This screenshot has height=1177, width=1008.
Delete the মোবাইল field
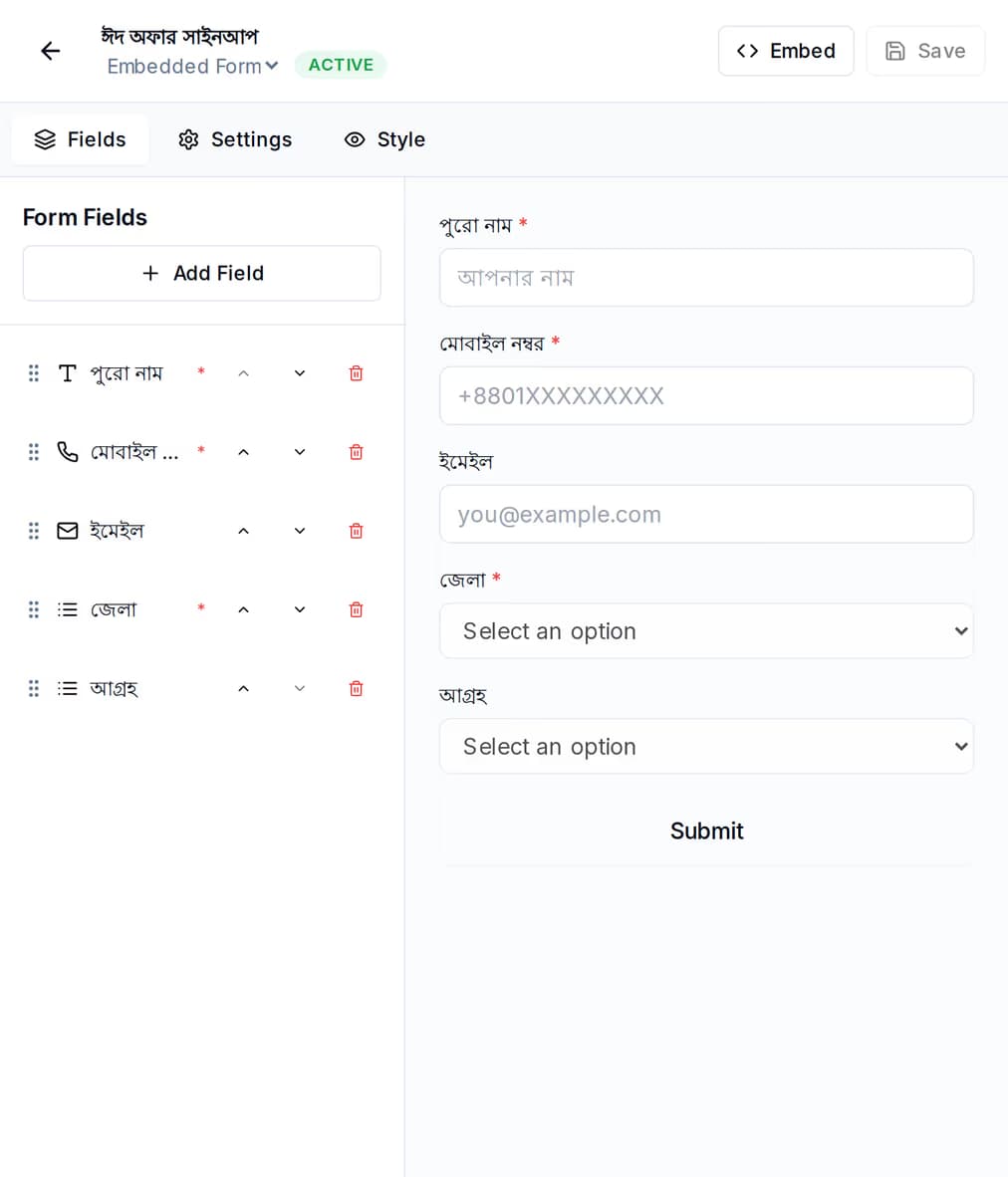coord(356,452)
